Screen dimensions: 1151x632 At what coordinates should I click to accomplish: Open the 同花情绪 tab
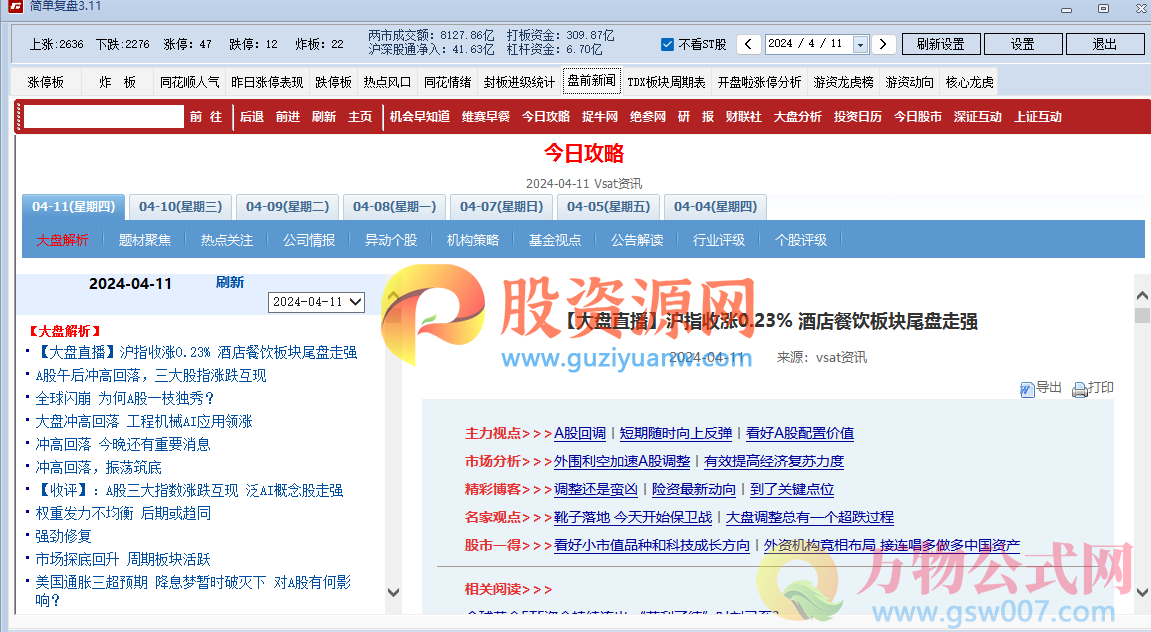pos(447,82)
